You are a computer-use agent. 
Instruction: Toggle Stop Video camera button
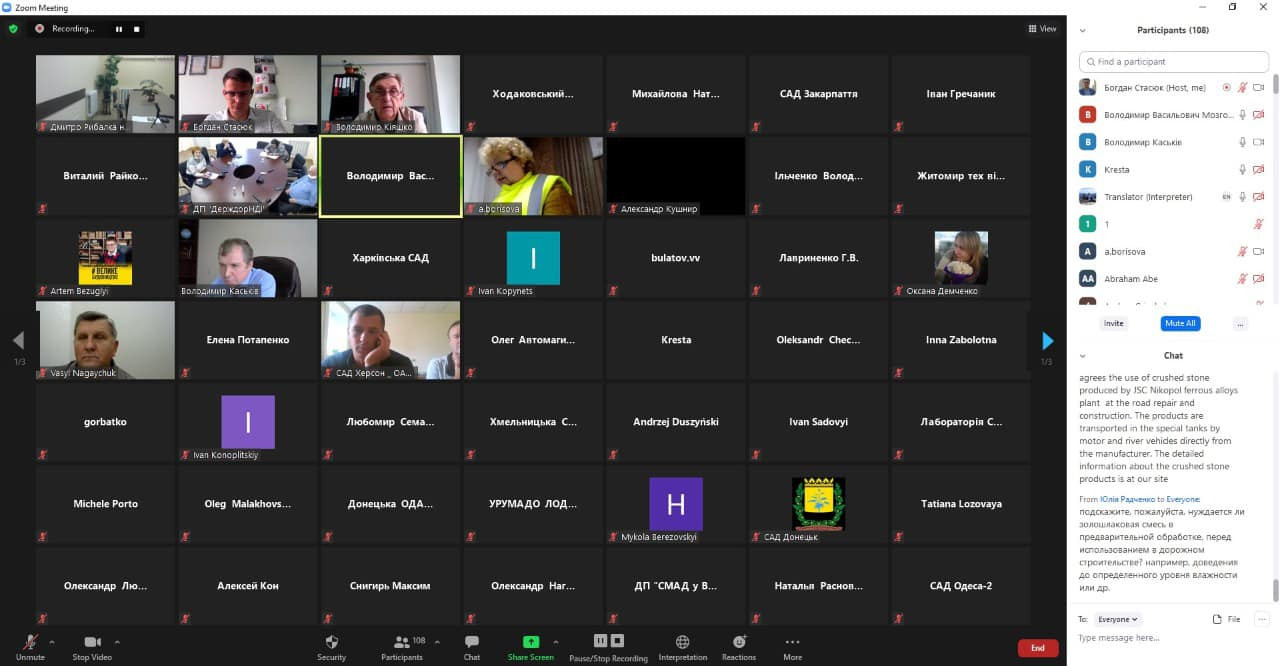pos(93,642)
